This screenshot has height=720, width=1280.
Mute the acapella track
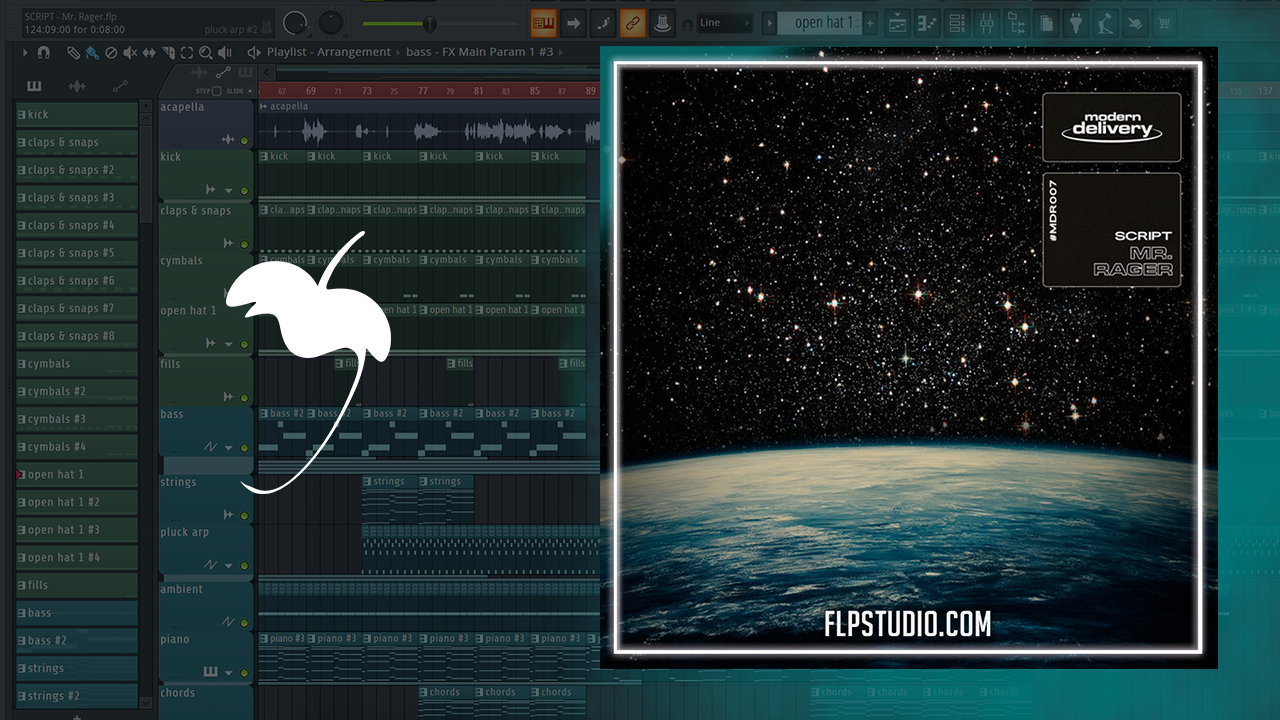point(244,140)
